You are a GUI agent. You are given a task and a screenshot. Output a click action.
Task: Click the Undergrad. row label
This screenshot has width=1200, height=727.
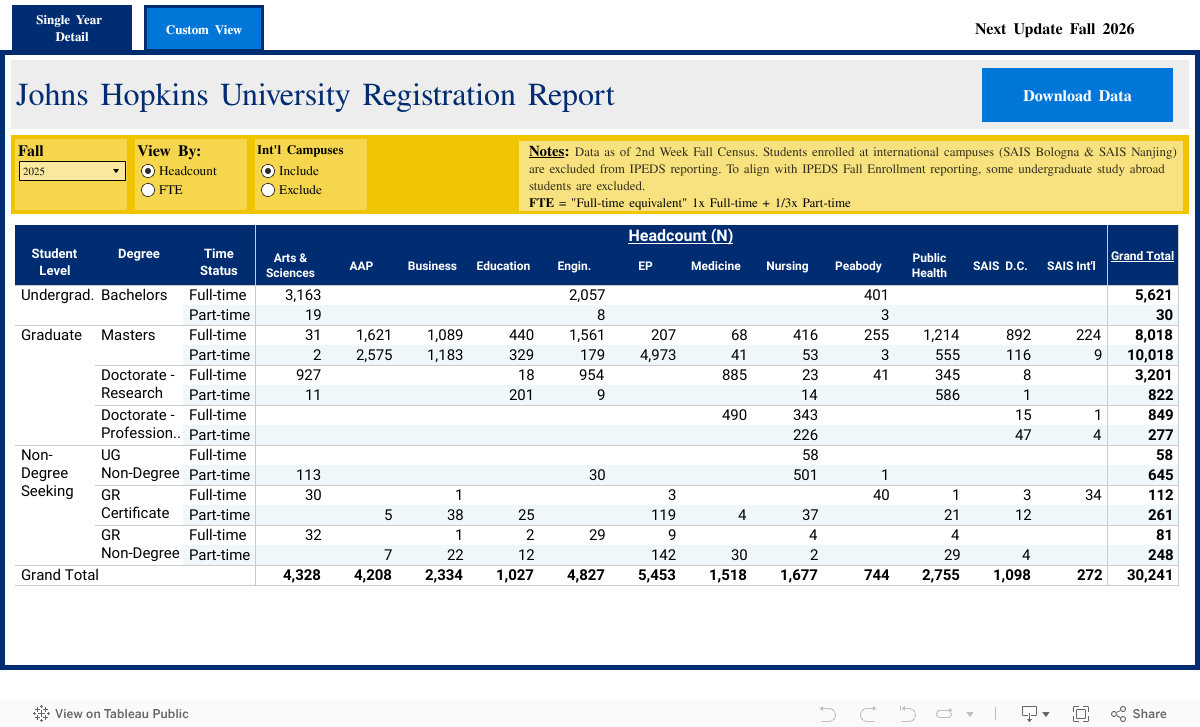57,295
